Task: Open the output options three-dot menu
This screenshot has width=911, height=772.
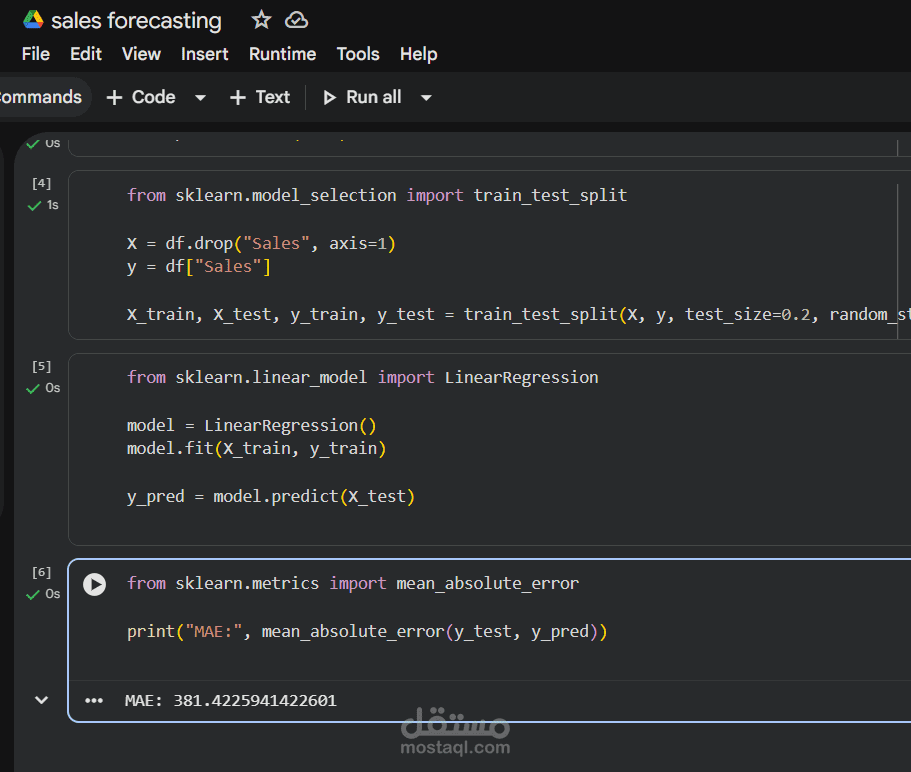Action: 94,701
